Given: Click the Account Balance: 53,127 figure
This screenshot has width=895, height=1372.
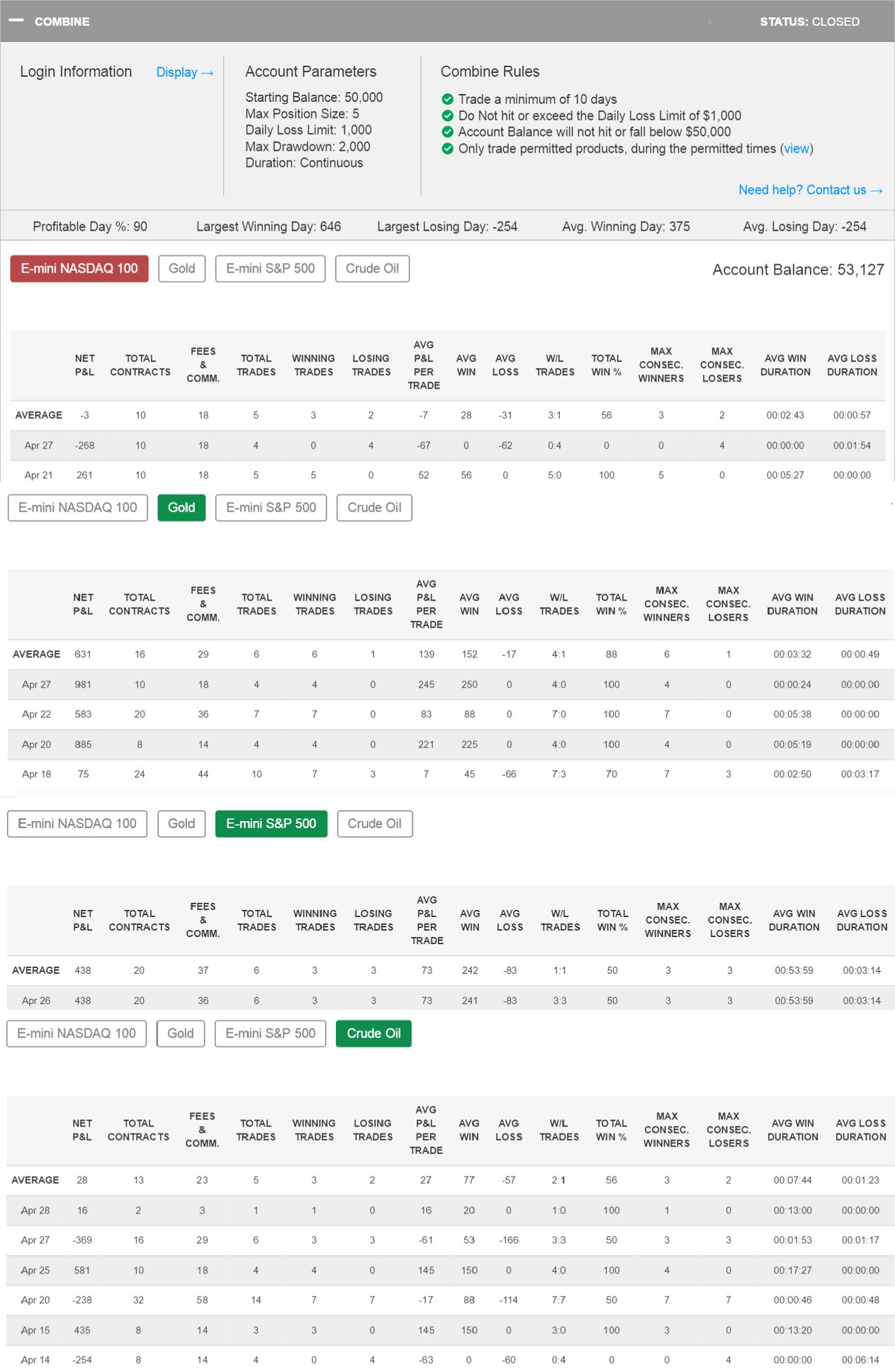Looking at the screenshot, I should 798,270.
